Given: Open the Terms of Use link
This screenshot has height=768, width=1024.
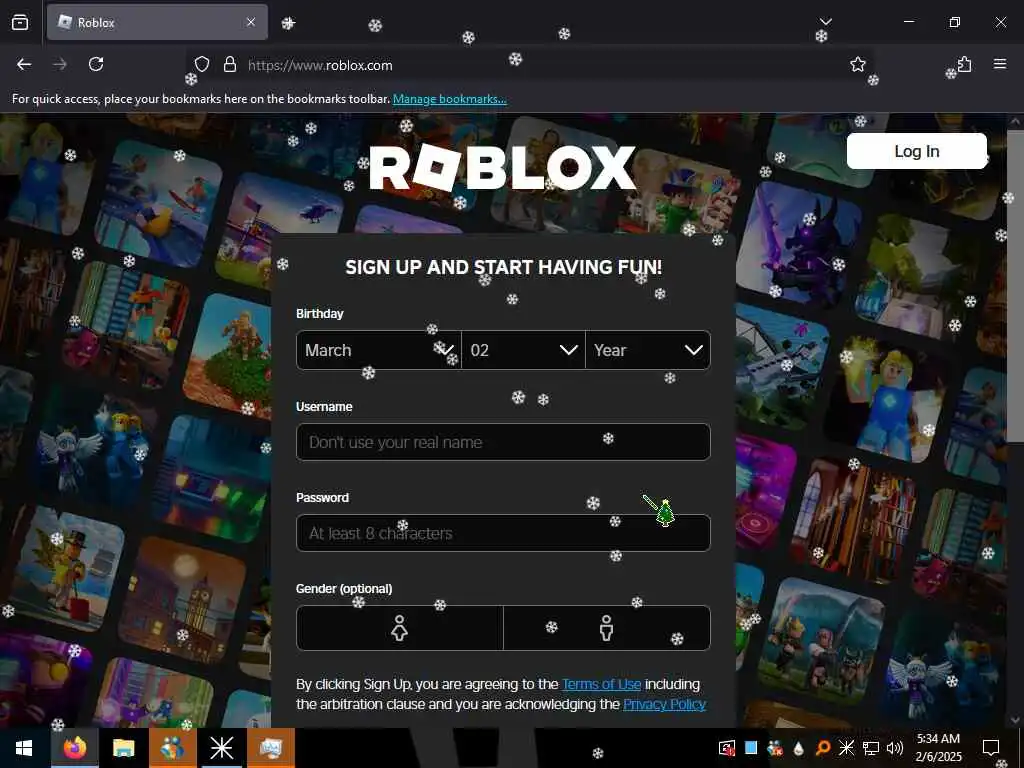Looking at the screenshot, I should 601,684.
